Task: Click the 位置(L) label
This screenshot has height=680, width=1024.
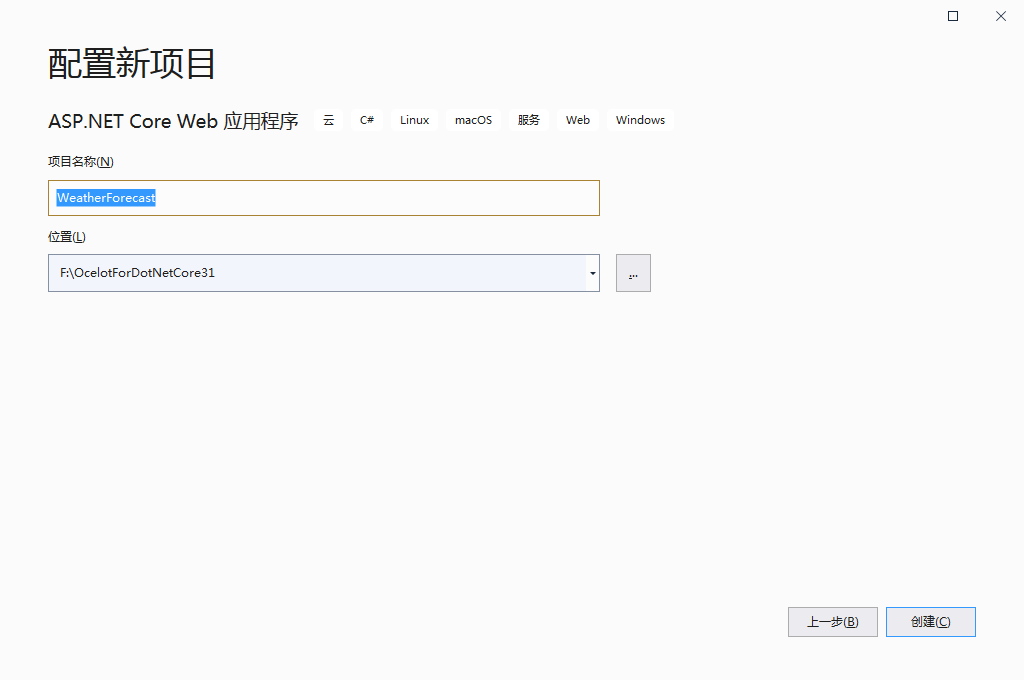Action: [67, 236]
